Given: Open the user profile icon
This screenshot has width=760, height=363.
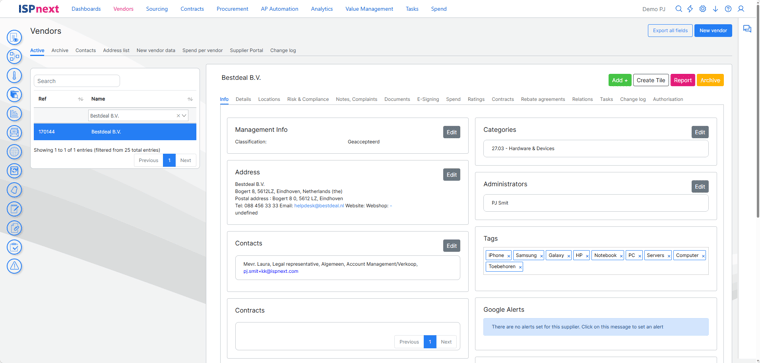Looking at the screenshot, I should point(741,9).
